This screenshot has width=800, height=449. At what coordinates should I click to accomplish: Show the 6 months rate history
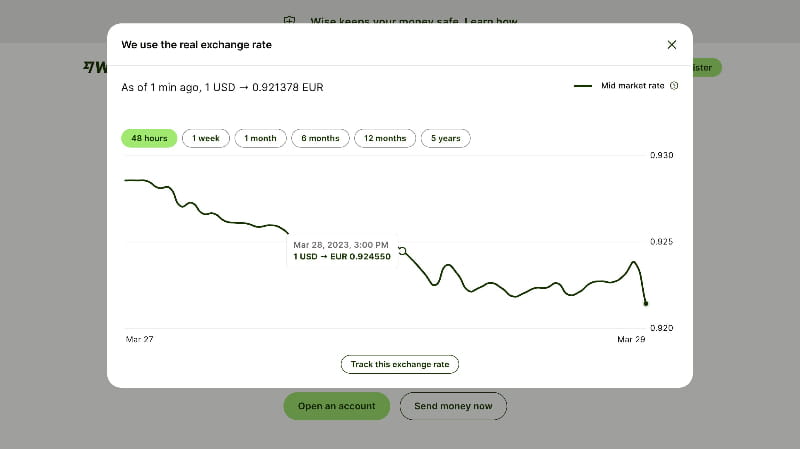[320, 138]
